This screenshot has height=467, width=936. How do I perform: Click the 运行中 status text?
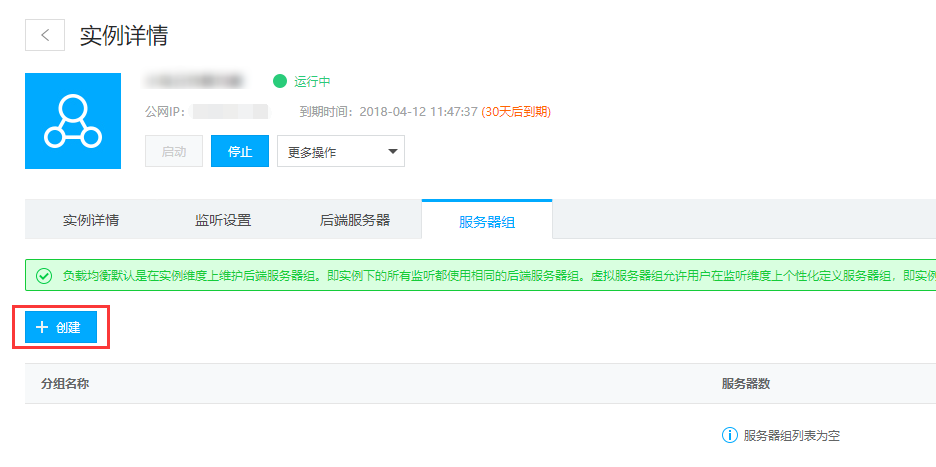click(x=312, y=81)
